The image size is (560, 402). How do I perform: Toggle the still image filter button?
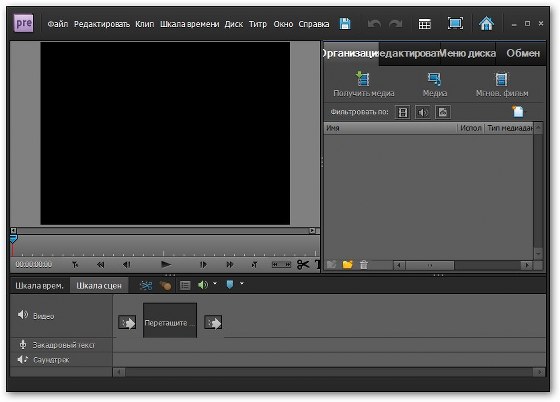click(442, 112)
